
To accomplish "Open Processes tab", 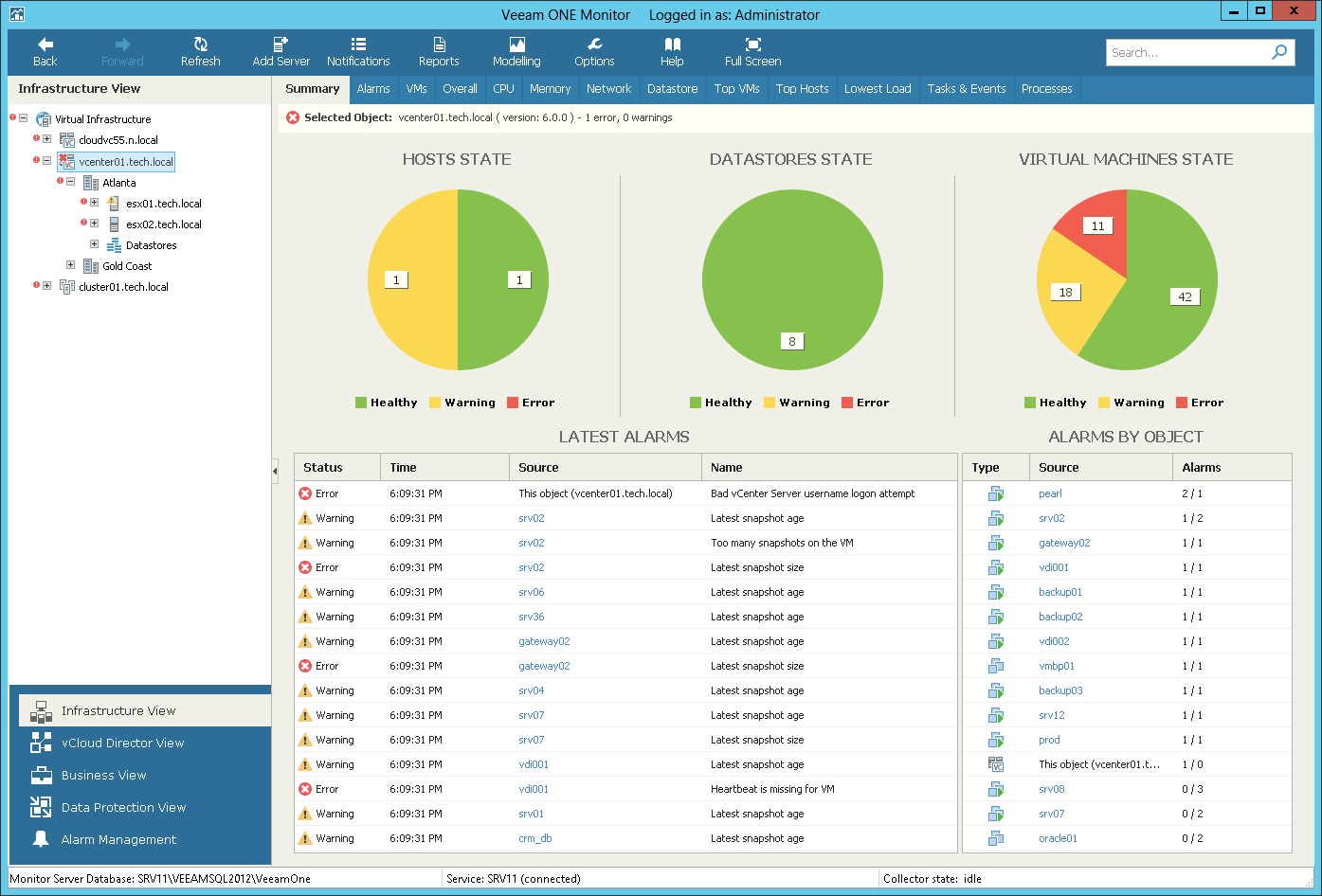I will 1046,89.
